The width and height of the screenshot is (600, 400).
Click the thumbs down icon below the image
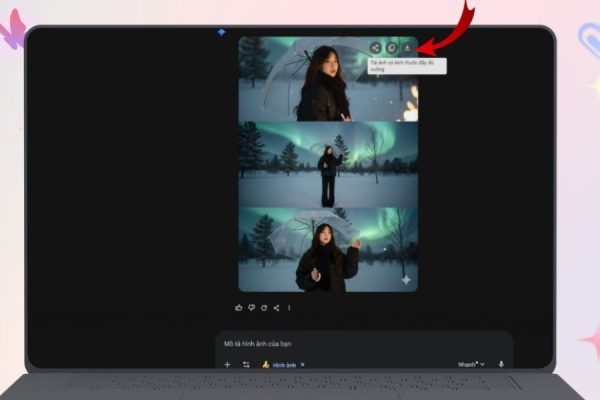coord(252,307)
